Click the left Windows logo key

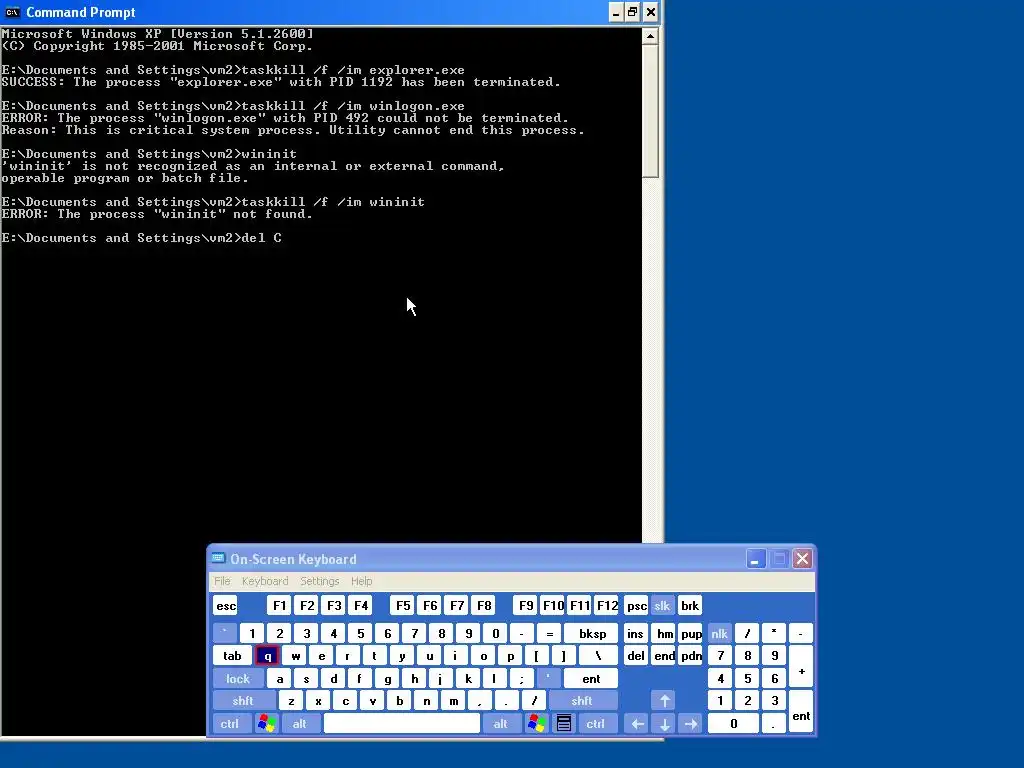[266, 724]
